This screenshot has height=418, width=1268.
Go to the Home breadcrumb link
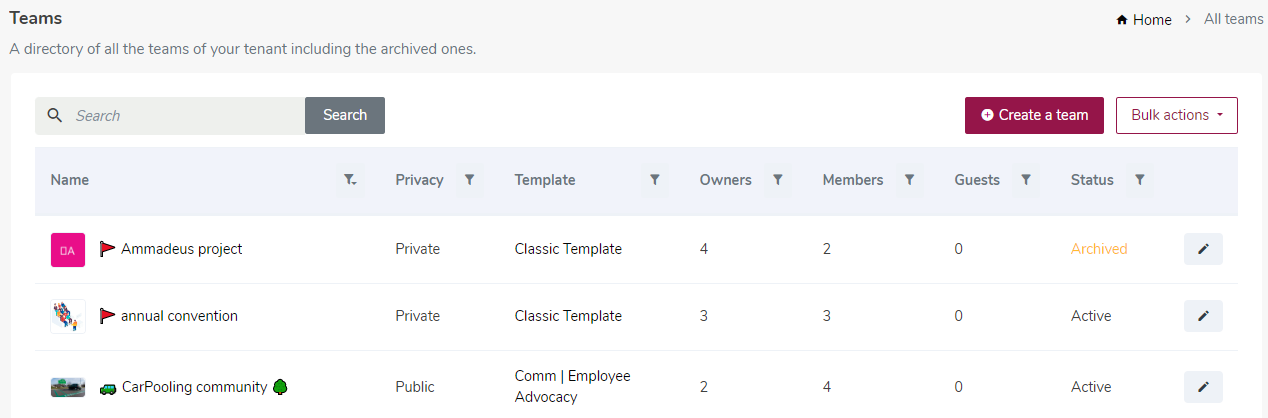(x=1152, y=19)
